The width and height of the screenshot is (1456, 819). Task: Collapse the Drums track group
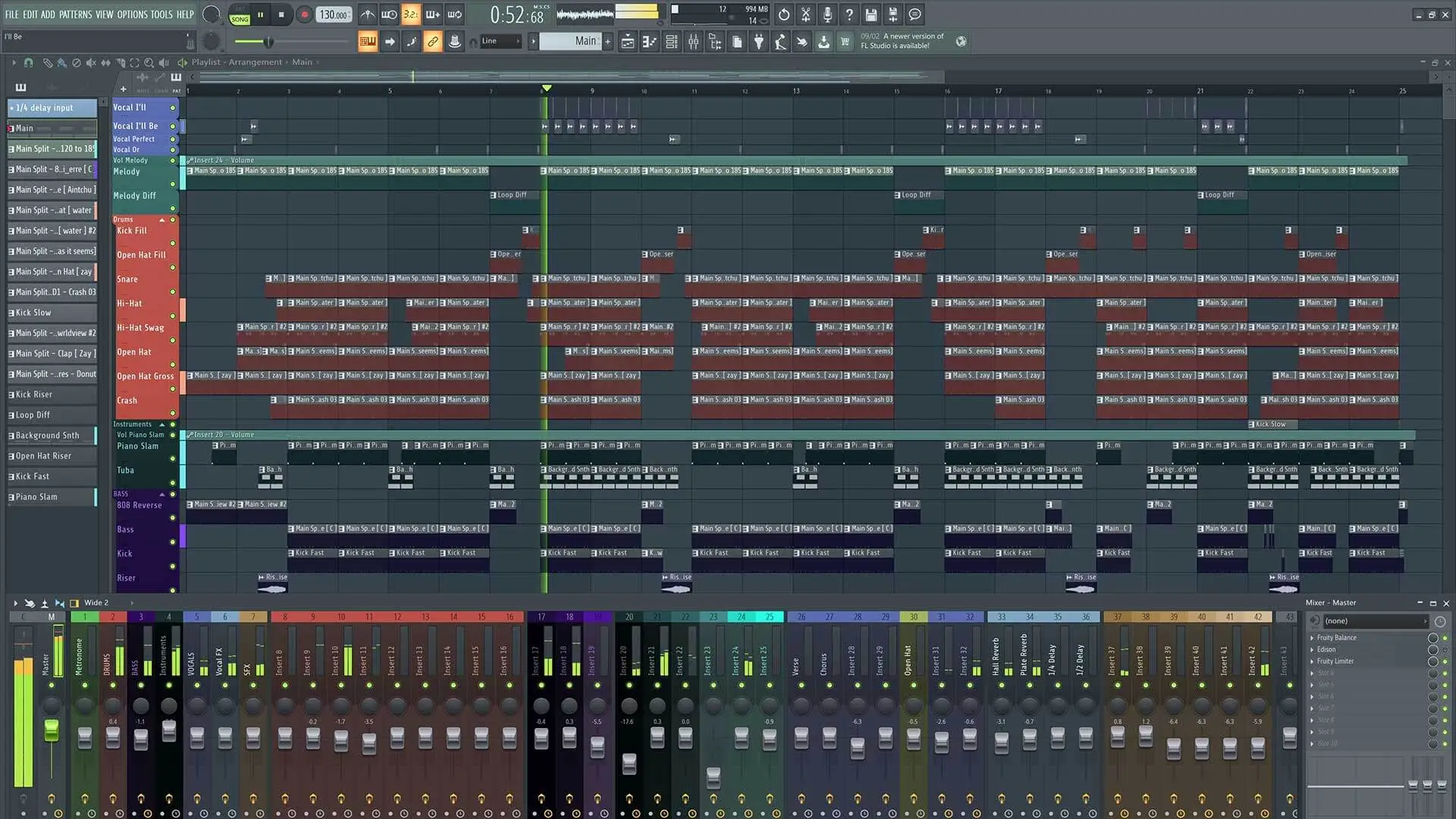tap(162, 220)
